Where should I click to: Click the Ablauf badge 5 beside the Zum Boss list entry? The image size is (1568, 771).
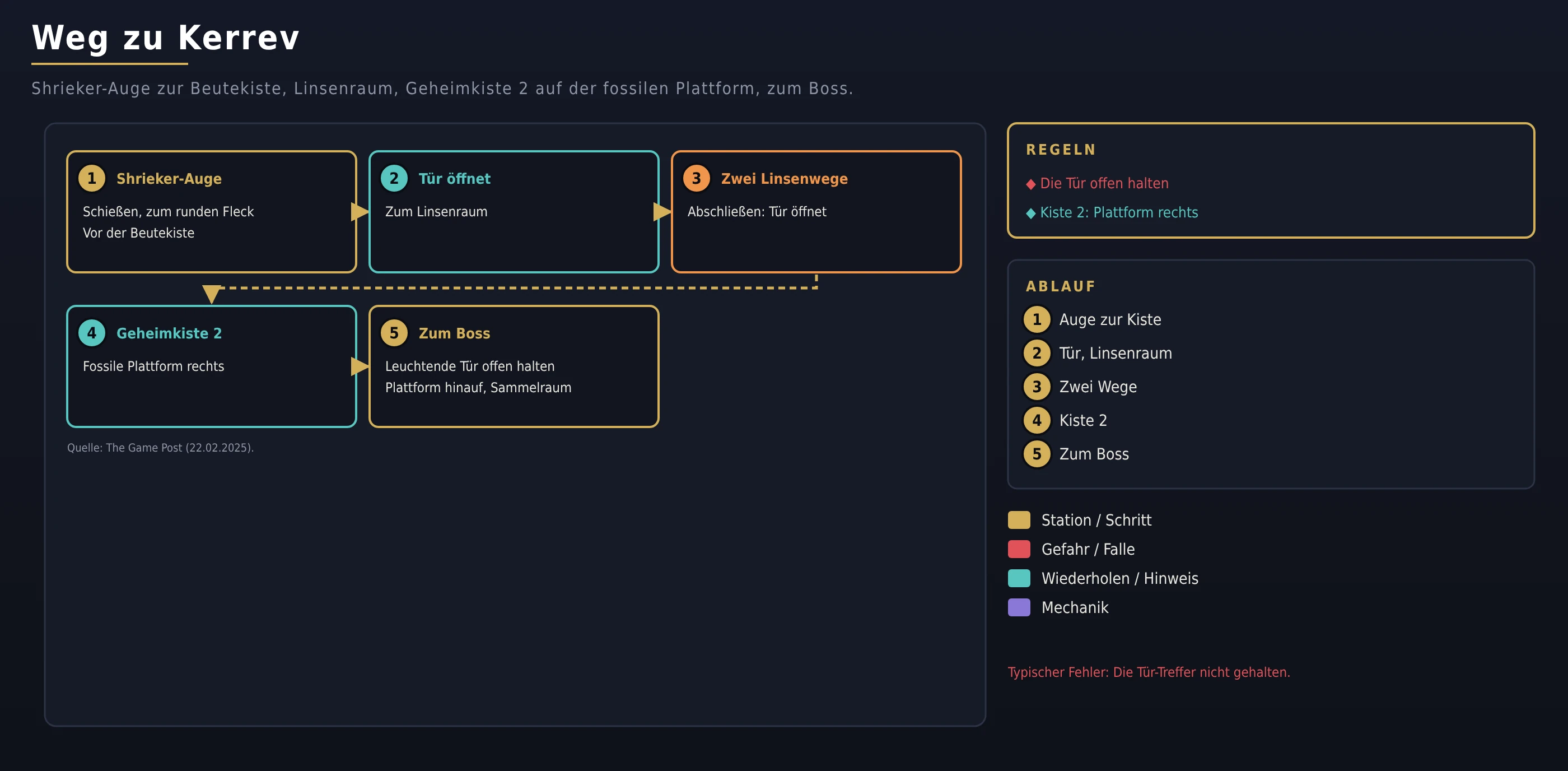coord(1037,454)
